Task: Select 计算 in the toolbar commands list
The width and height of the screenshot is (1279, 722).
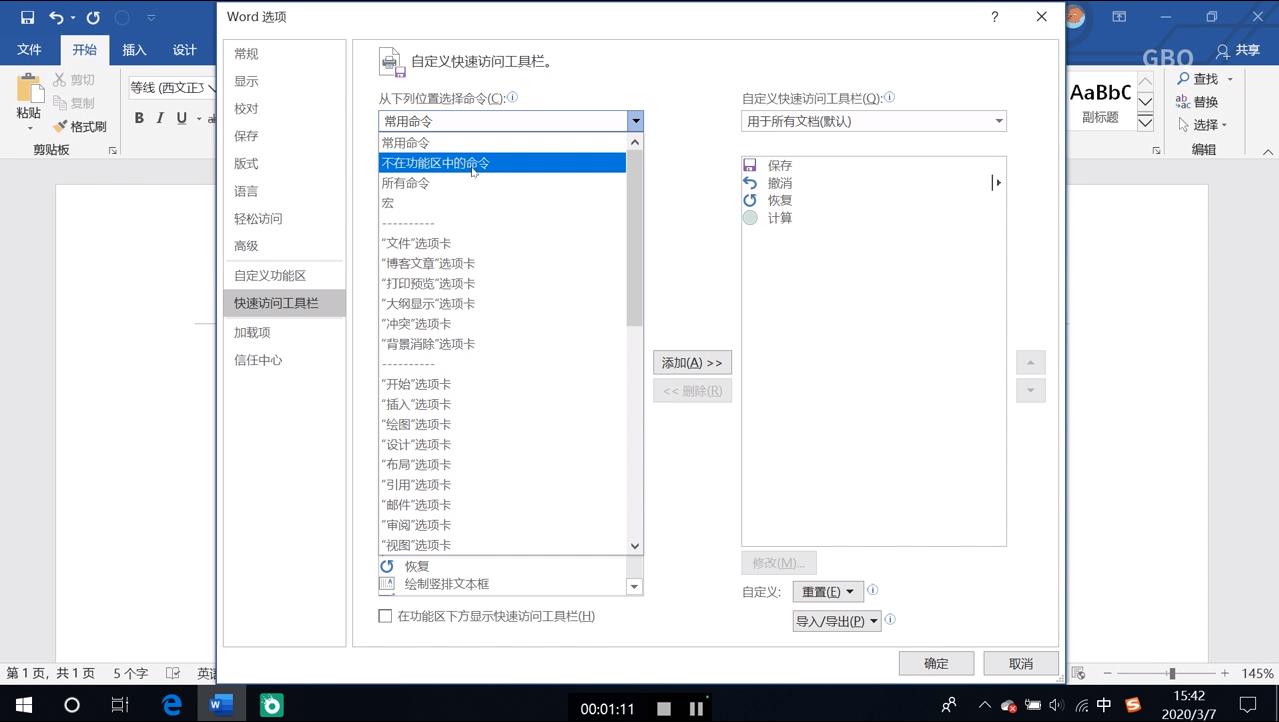Action: tap(874, 218)
